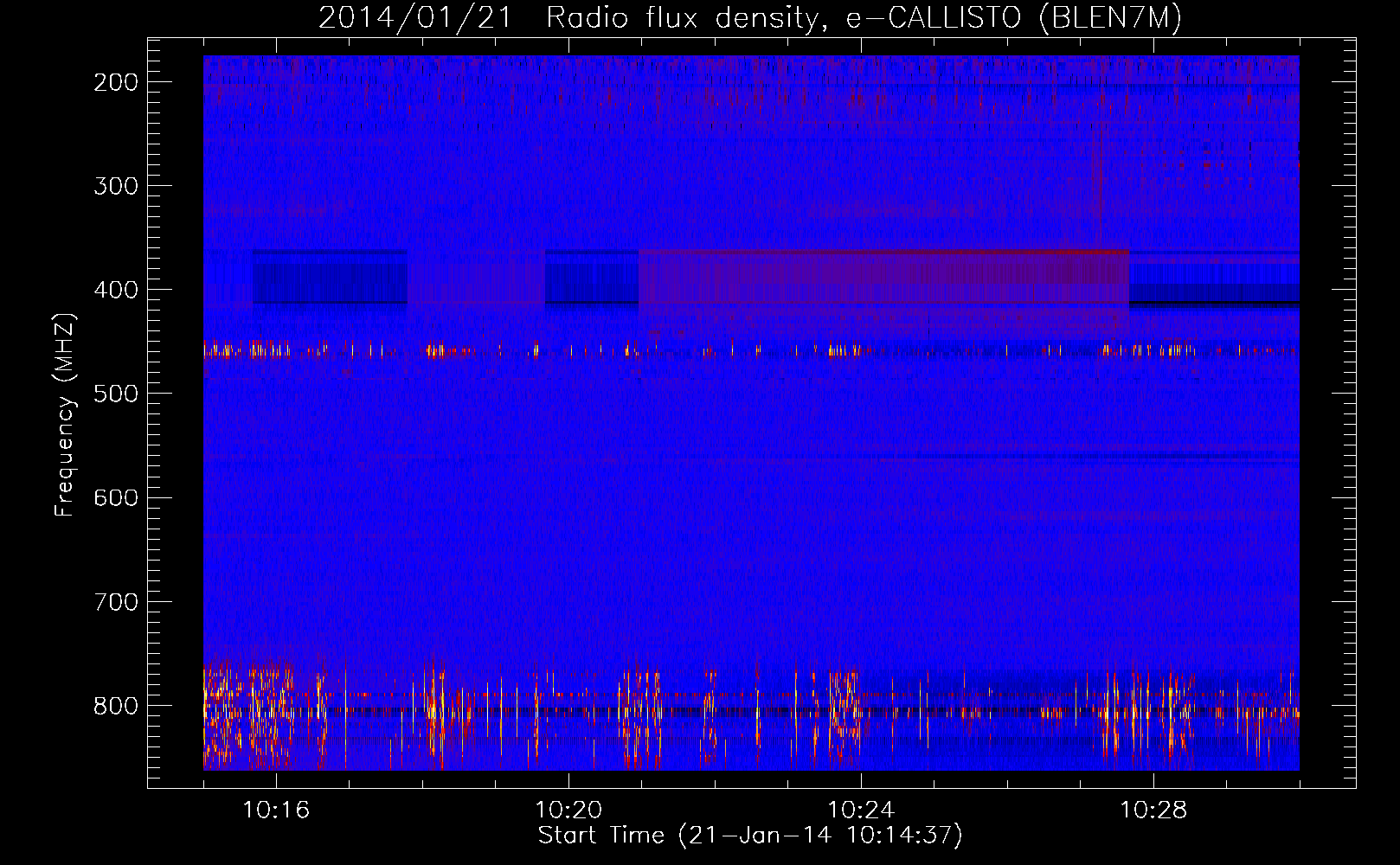Click the 10:20 time tick label
The image size is (1400, 865).
click(568, 810)
